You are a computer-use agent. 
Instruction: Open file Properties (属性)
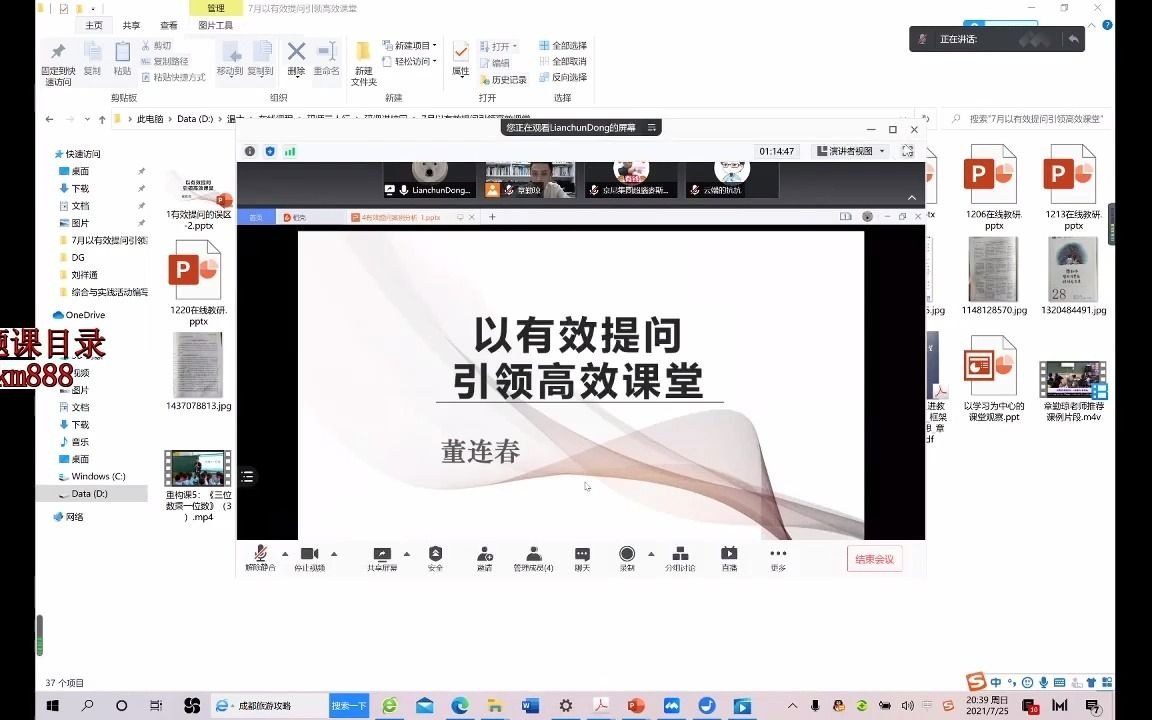461,59
